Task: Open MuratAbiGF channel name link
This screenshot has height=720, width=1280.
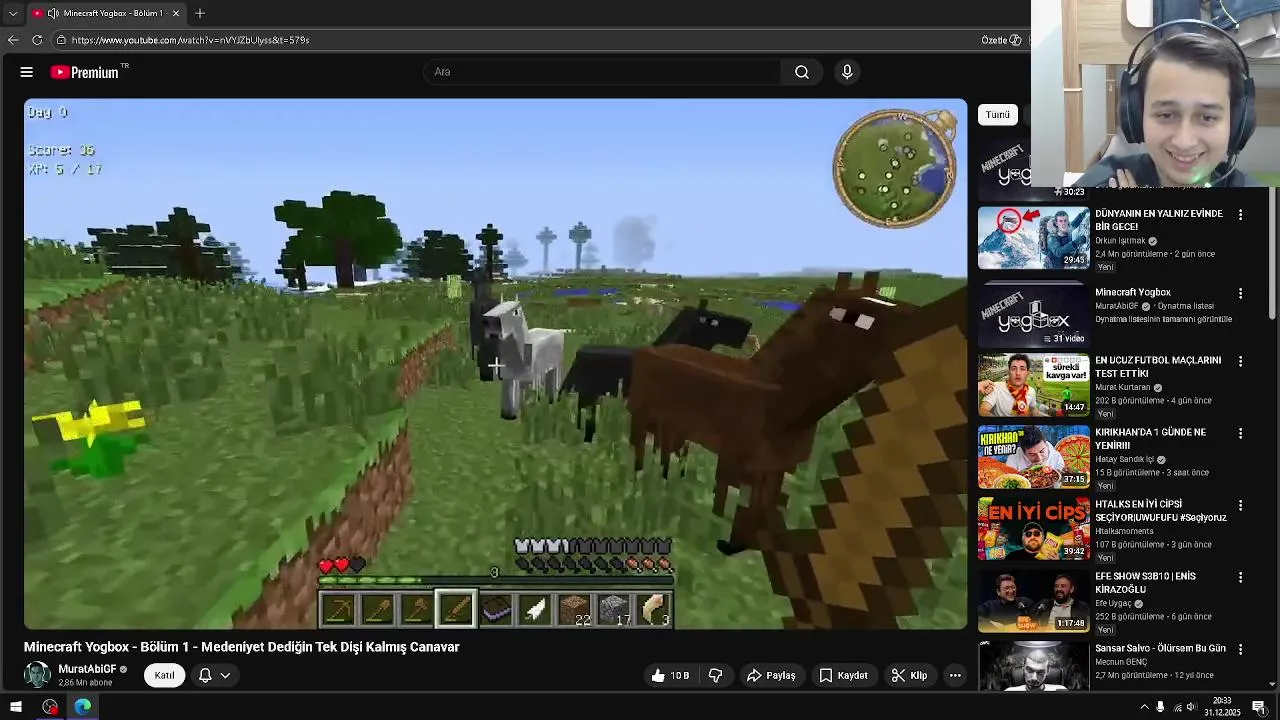Action: click(x=87, y=669)
